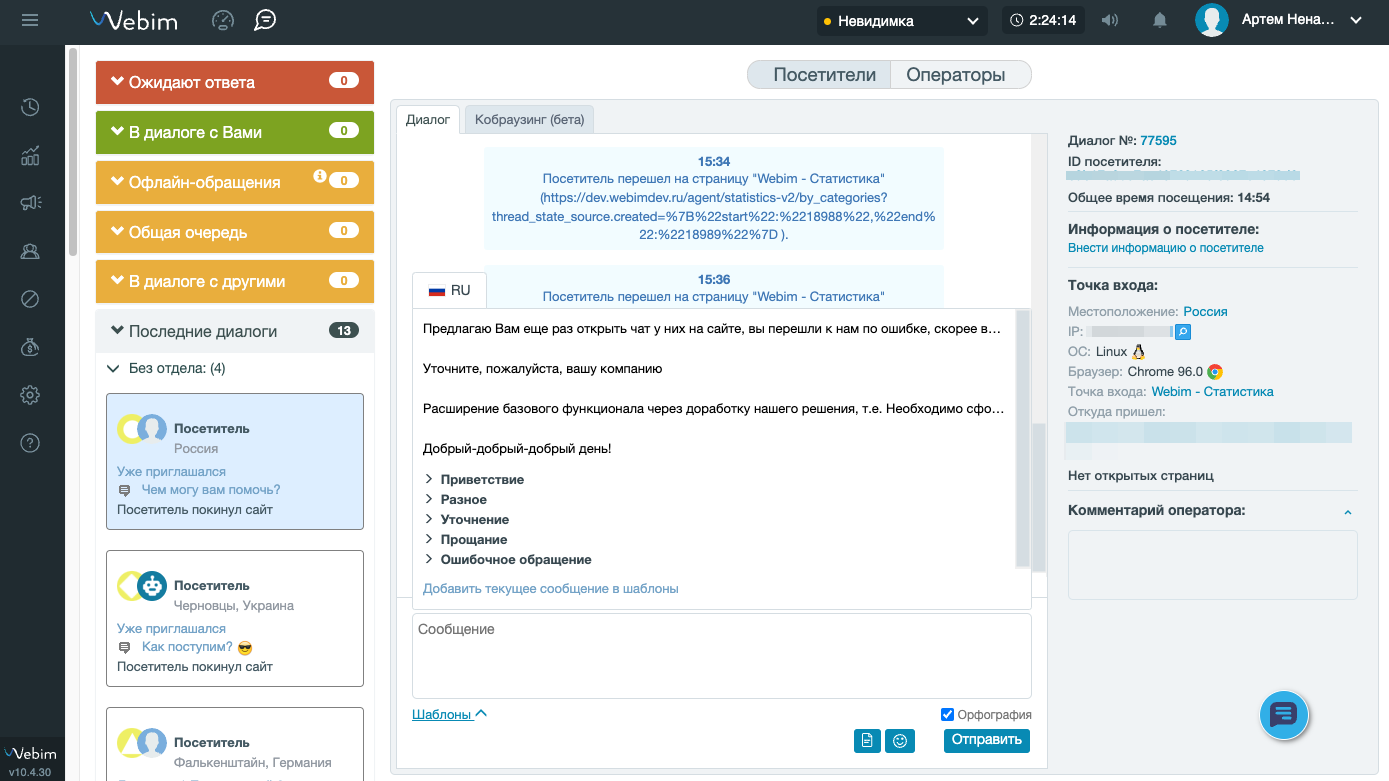This screenshot has width=1389, height=781.
Task: Click in the Сообщение message field
Action: [x=721, y=655]
